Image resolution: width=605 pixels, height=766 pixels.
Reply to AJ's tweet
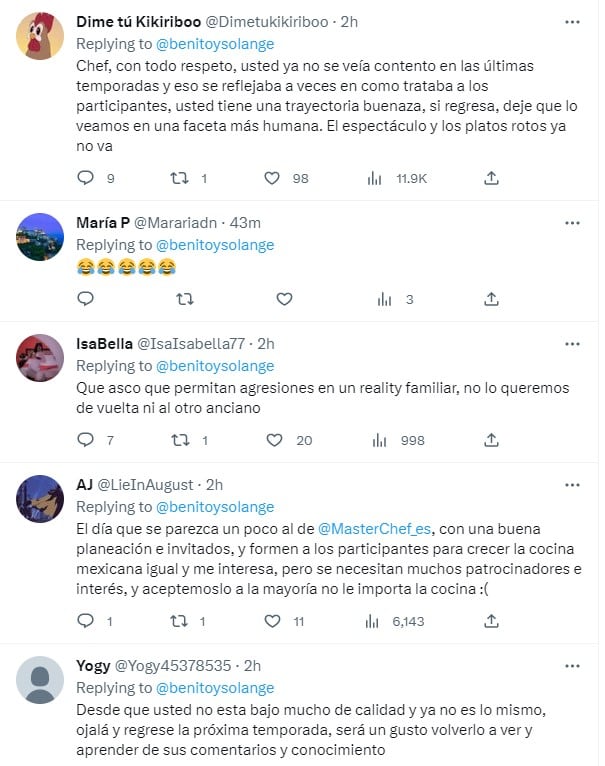[85, 621]
